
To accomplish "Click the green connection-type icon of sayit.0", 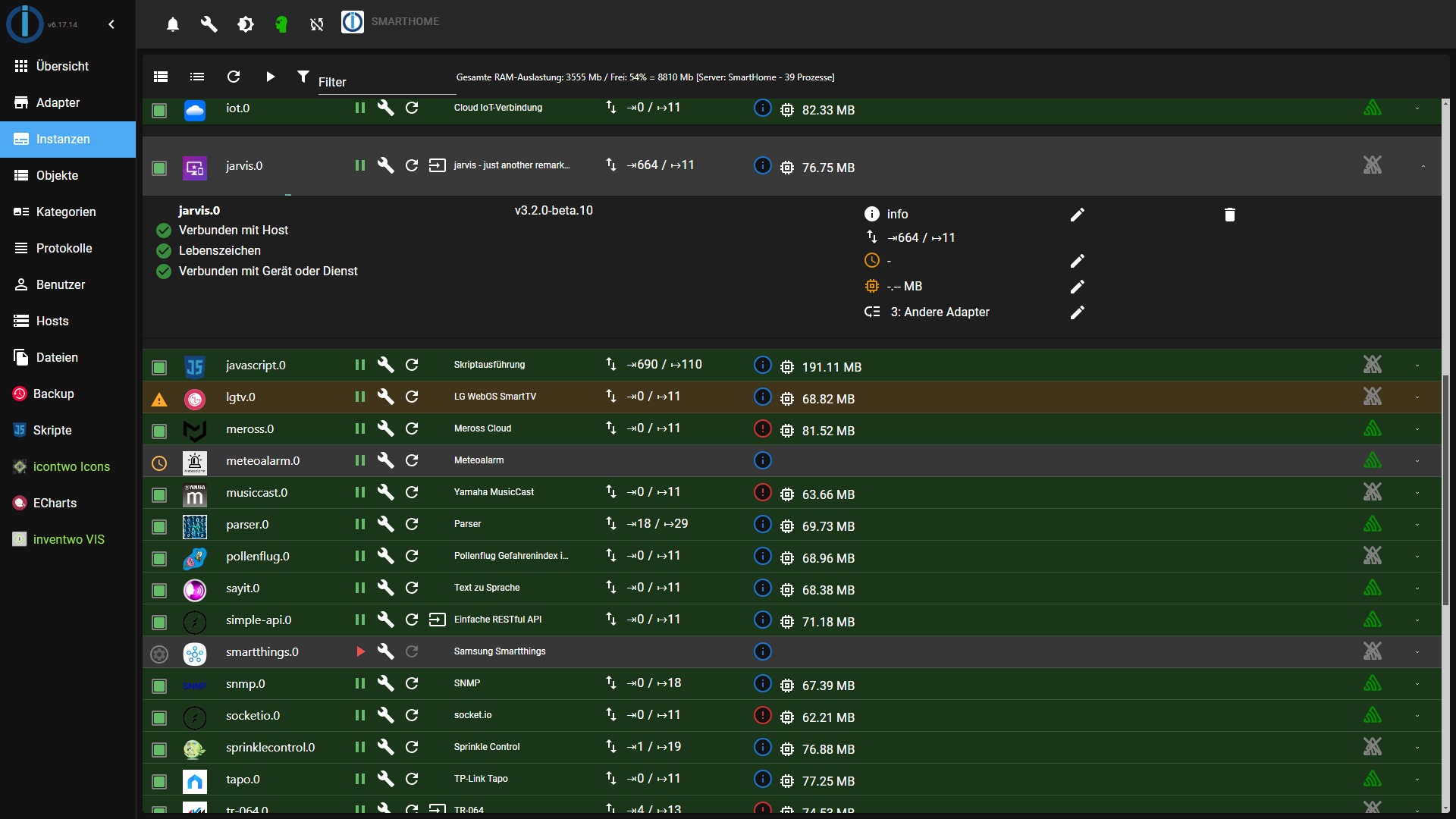I will pos(1373,588).
